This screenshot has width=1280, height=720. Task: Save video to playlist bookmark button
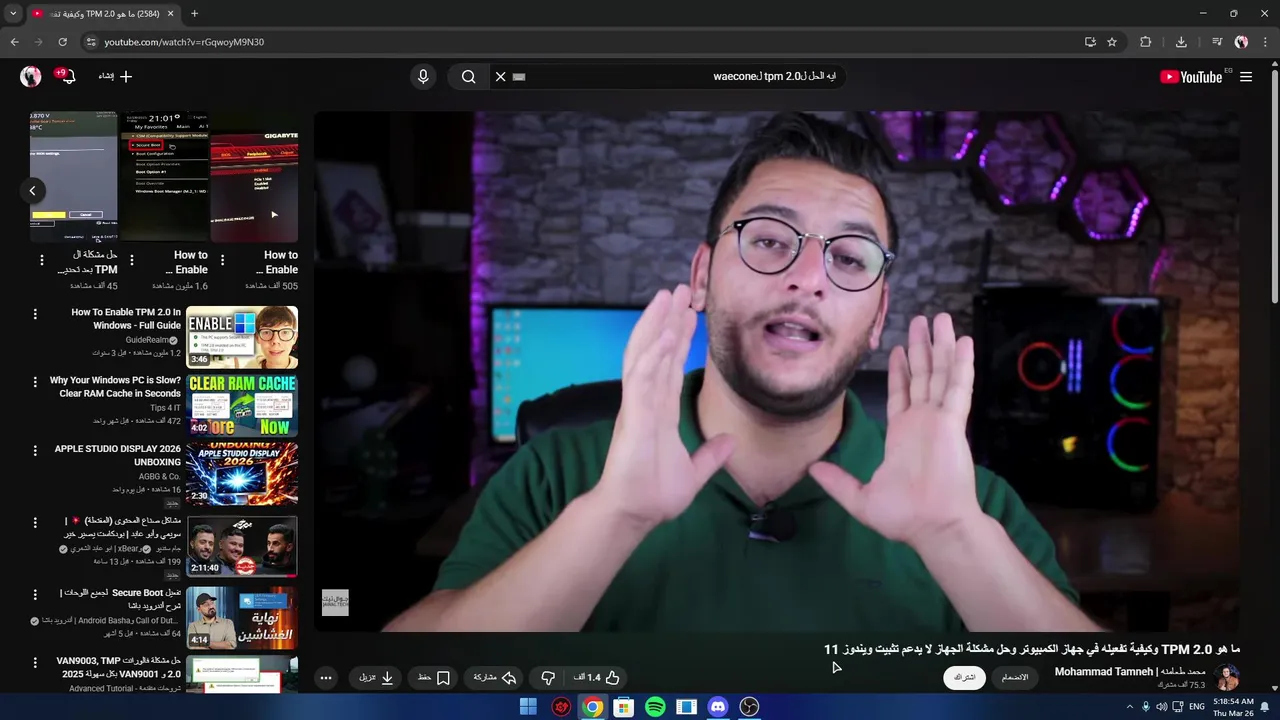(x=433, y=677)
